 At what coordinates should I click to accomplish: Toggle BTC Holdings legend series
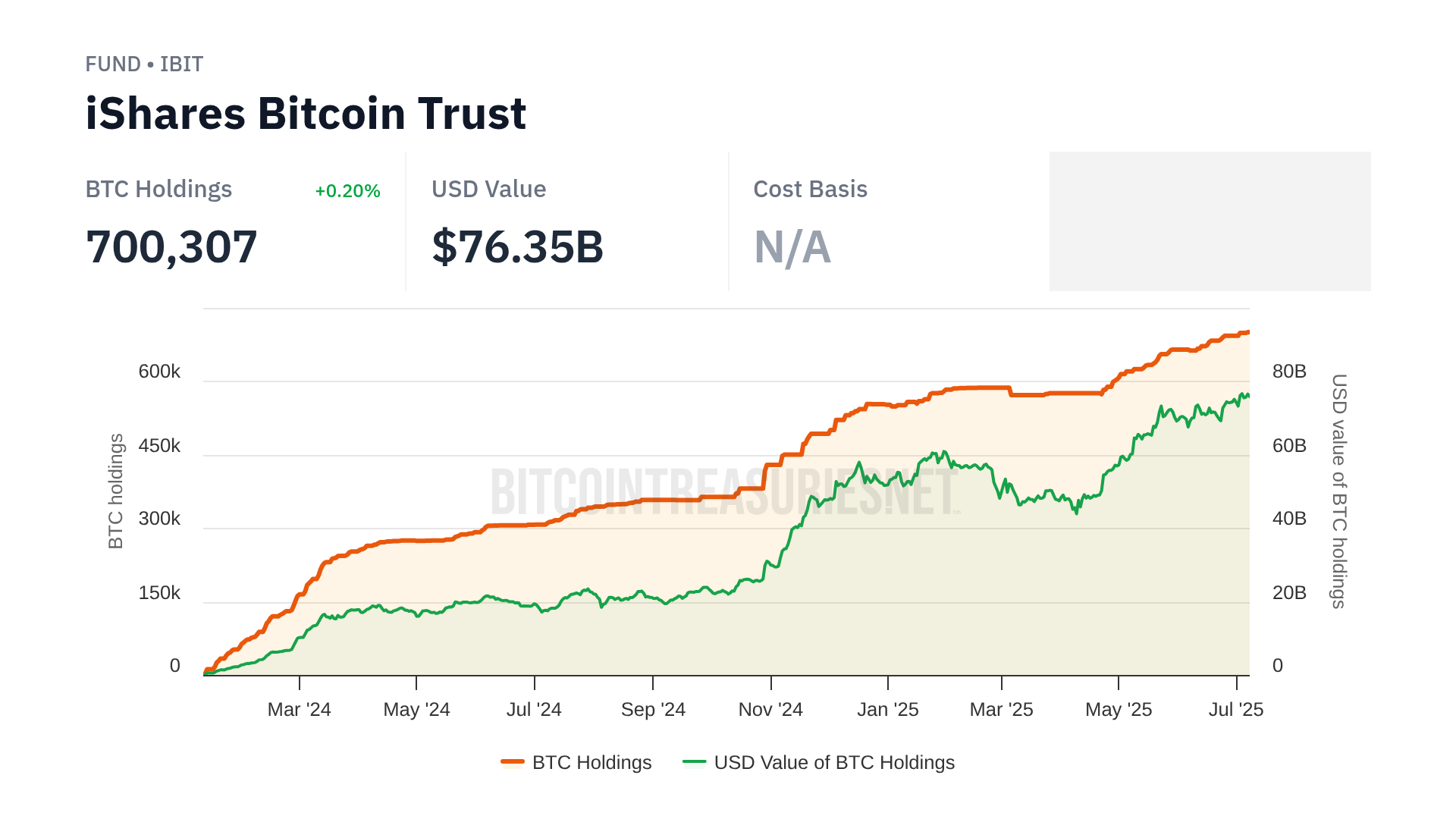(591, 762)
